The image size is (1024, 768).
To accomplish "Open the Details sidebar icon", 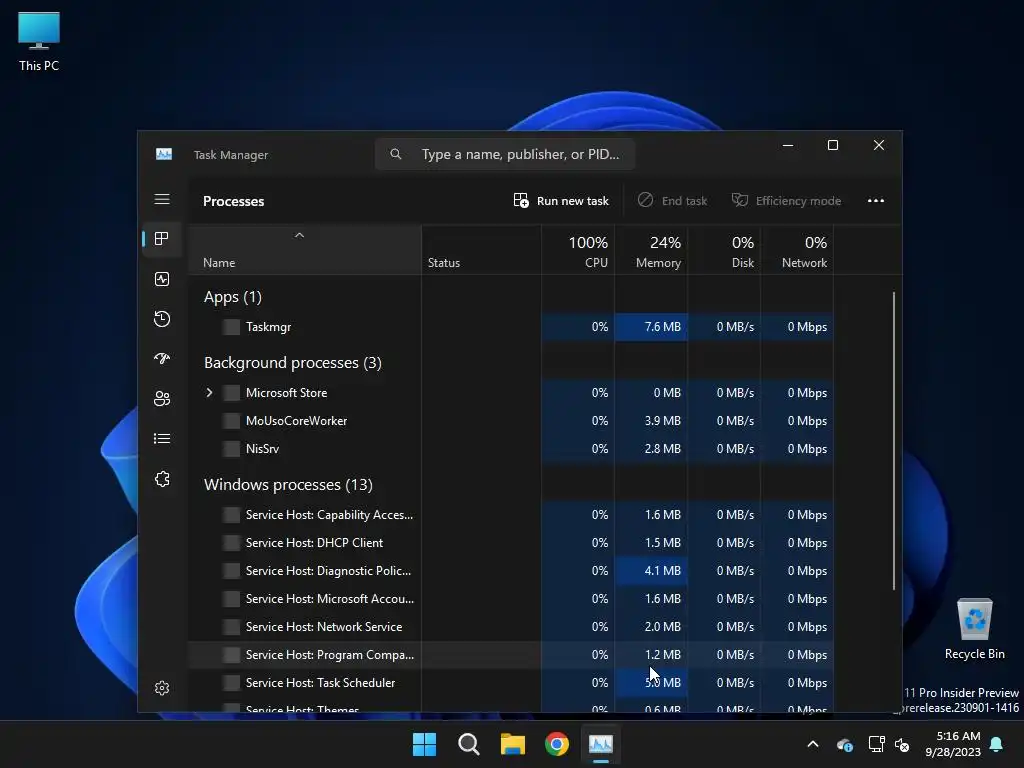I will 162,439.
